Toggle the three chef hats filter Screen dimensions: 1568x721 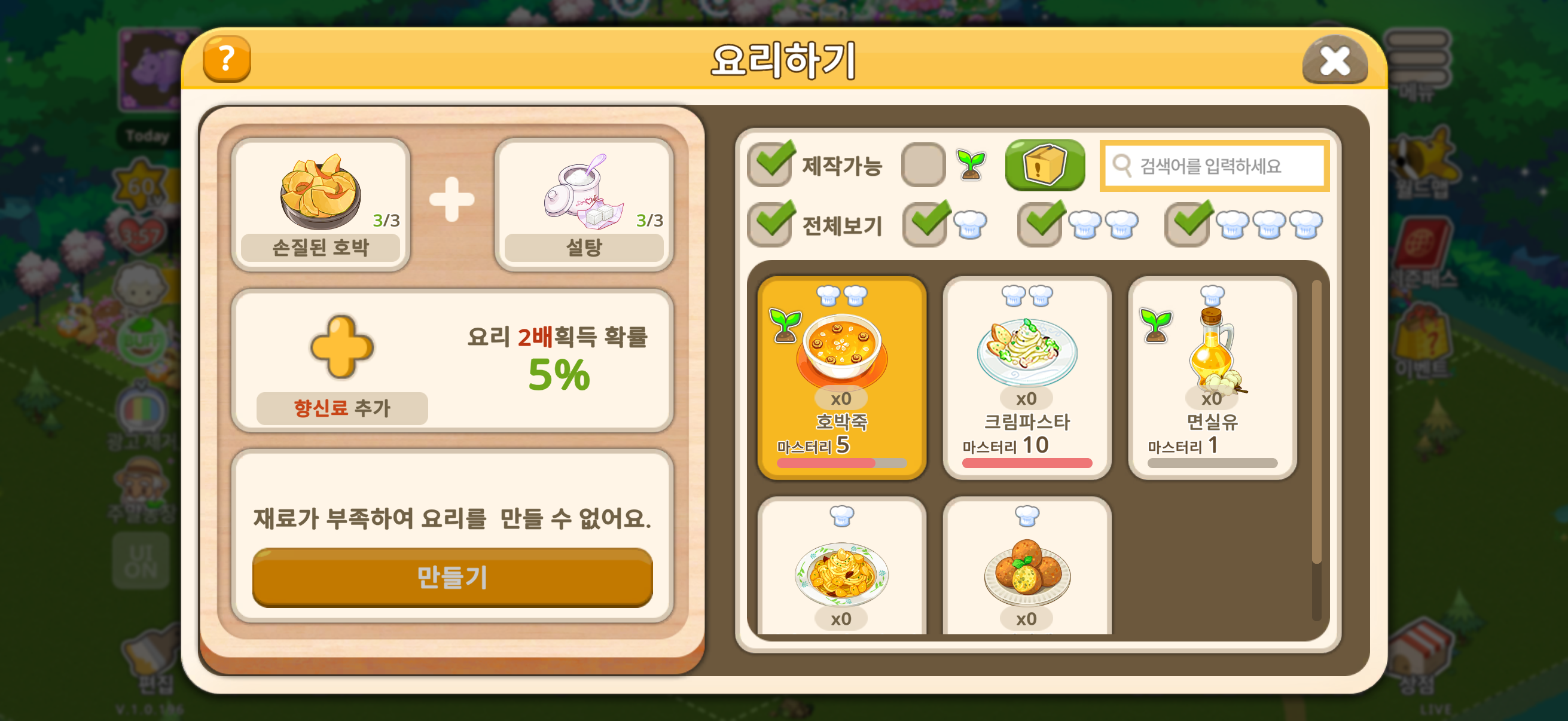coord(1187,224)
